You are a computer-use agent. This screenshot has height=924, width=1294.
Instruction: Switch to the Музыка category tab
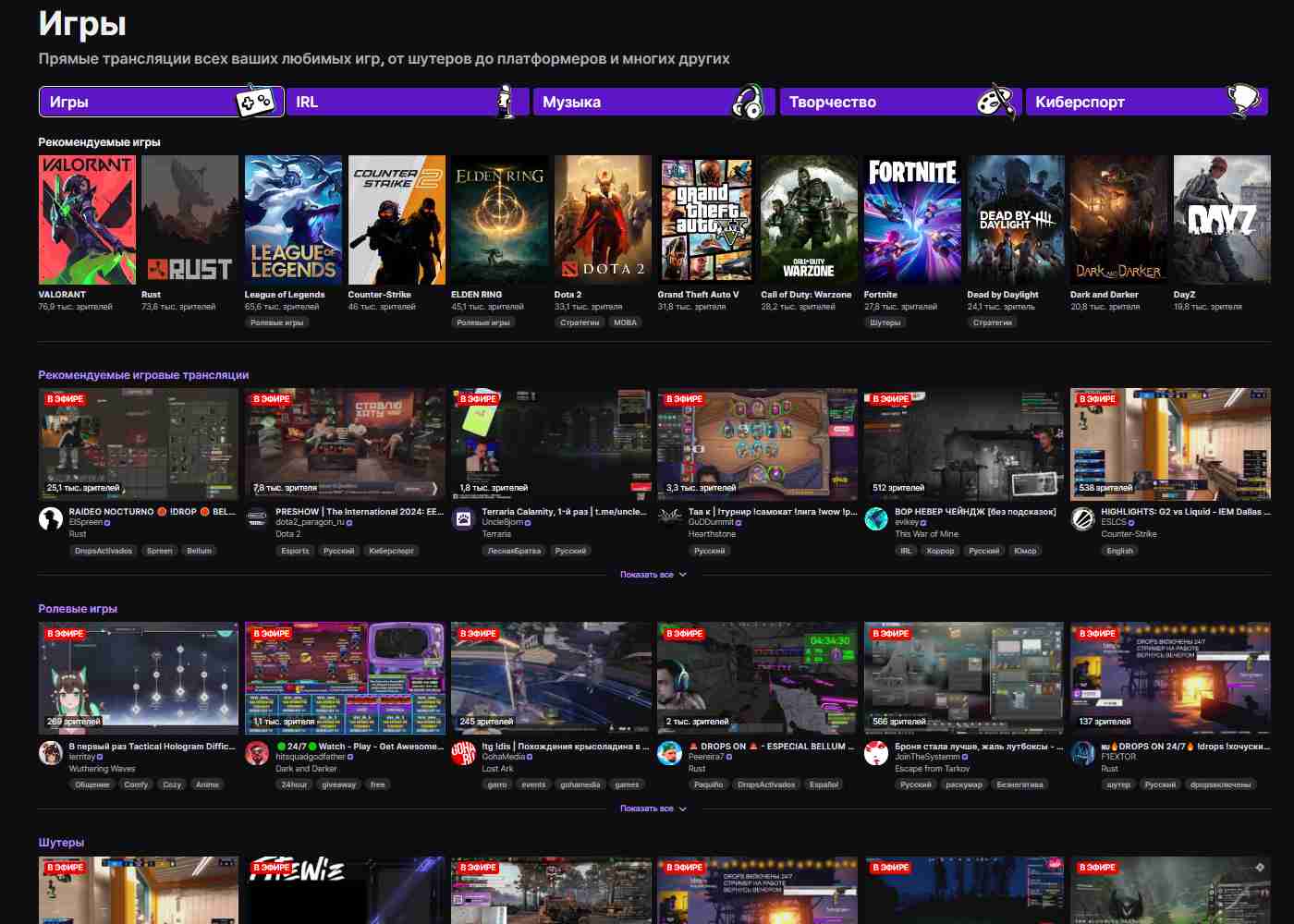[x=654, y=102]
